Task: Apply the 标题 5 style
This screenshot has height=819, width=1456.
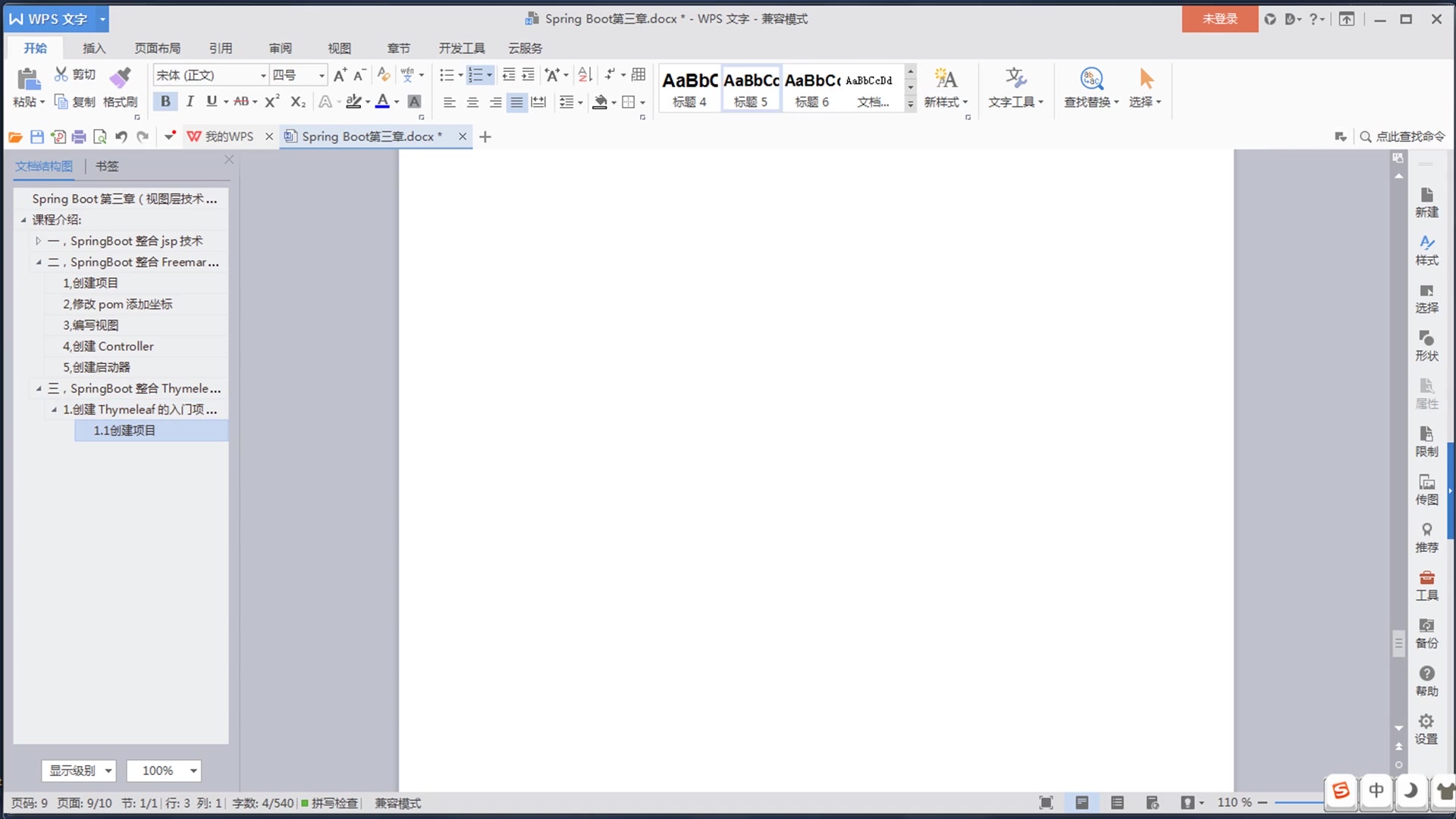Action: pos(751,89)
